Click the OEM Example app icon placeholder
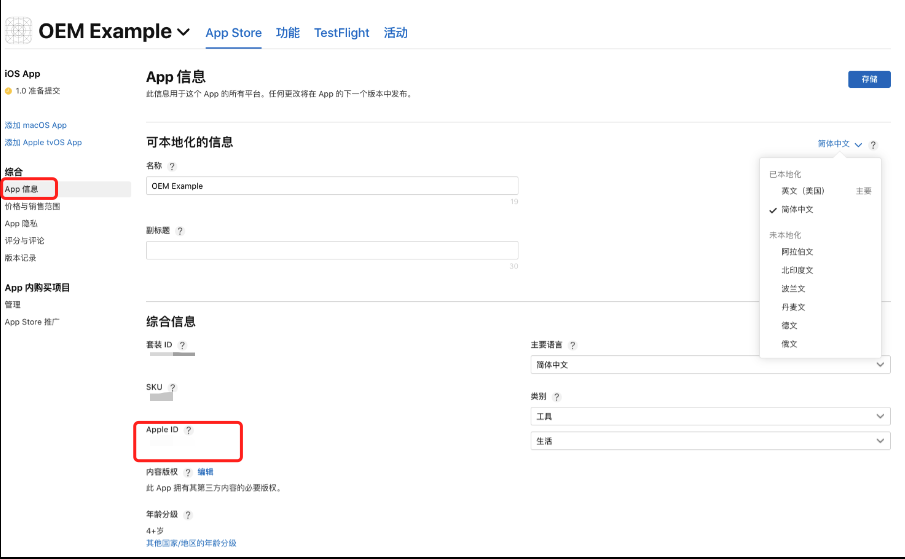905x559 pixels. click(x=18, y=31)
